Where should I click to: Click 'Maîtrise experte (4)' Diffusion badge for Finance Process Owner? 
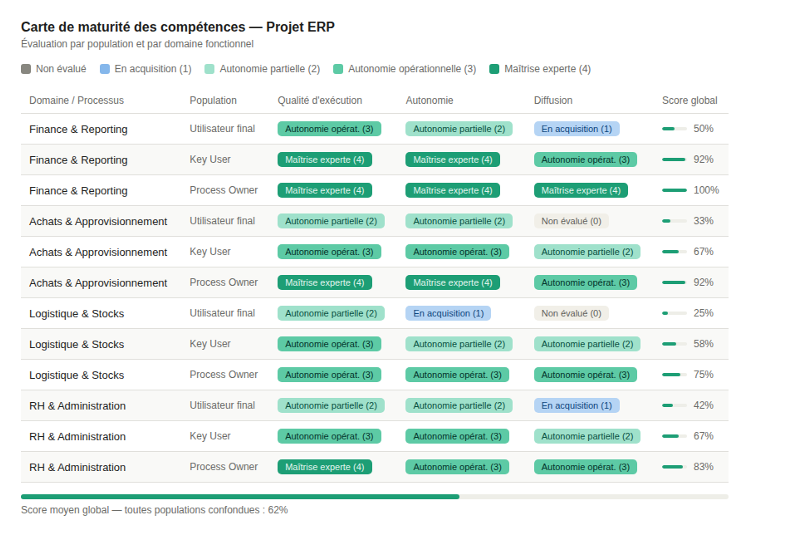tap(581, 190)
